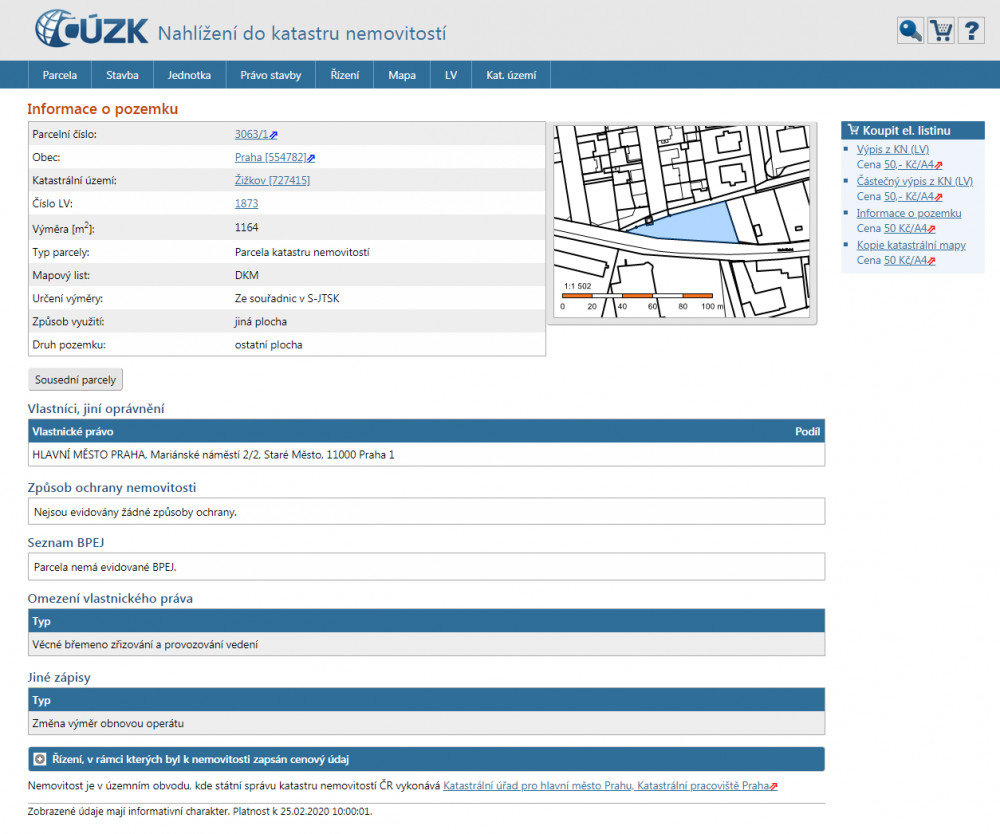
Task: Open the Kat. území menu item
Action: pos(511,75)
